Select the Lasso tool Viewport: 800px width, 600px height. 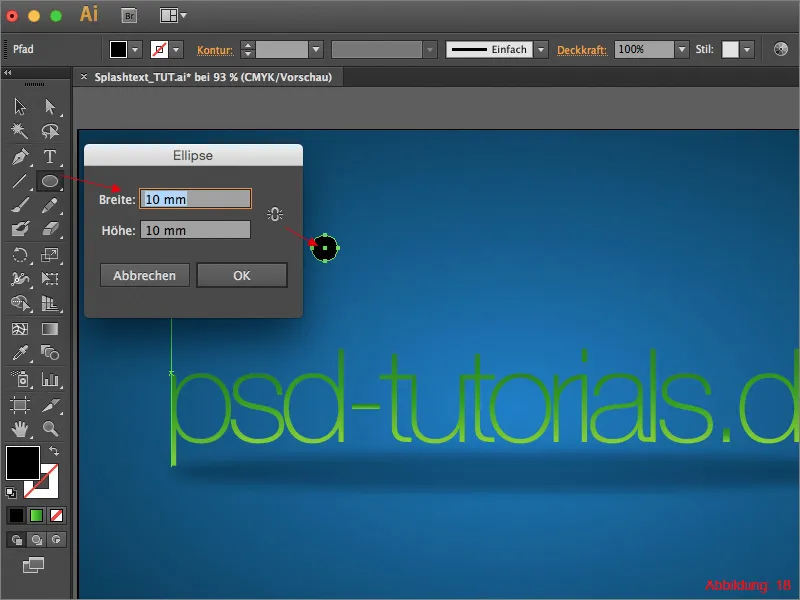pos(50,131)
